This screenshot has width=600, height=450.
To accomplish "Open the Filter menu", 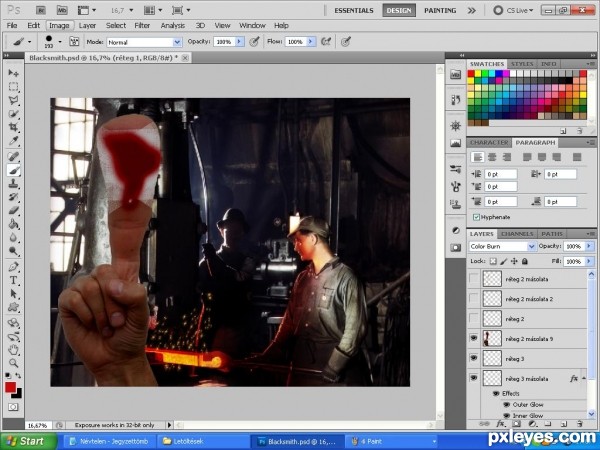I will 142,26.
